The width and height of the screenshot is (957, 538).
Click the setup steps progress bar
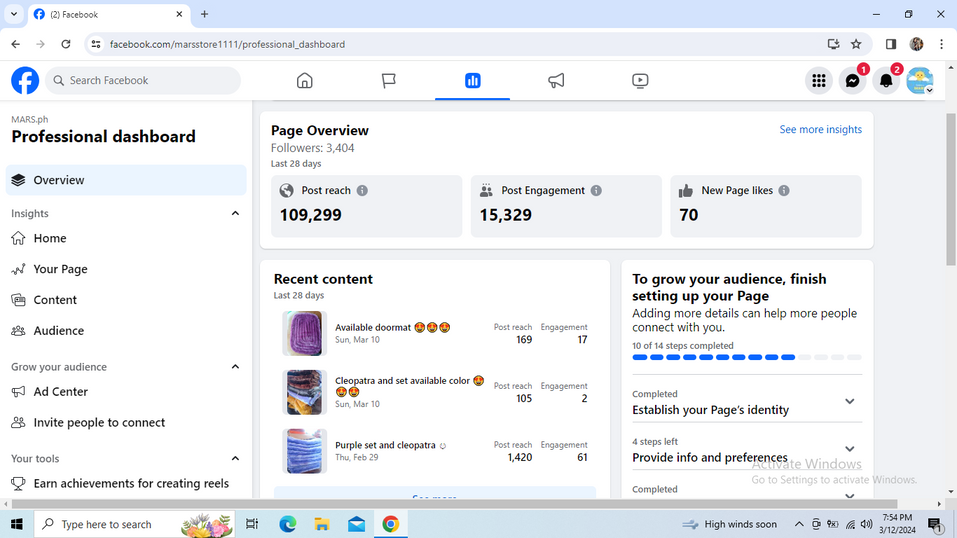click(747, 357)
